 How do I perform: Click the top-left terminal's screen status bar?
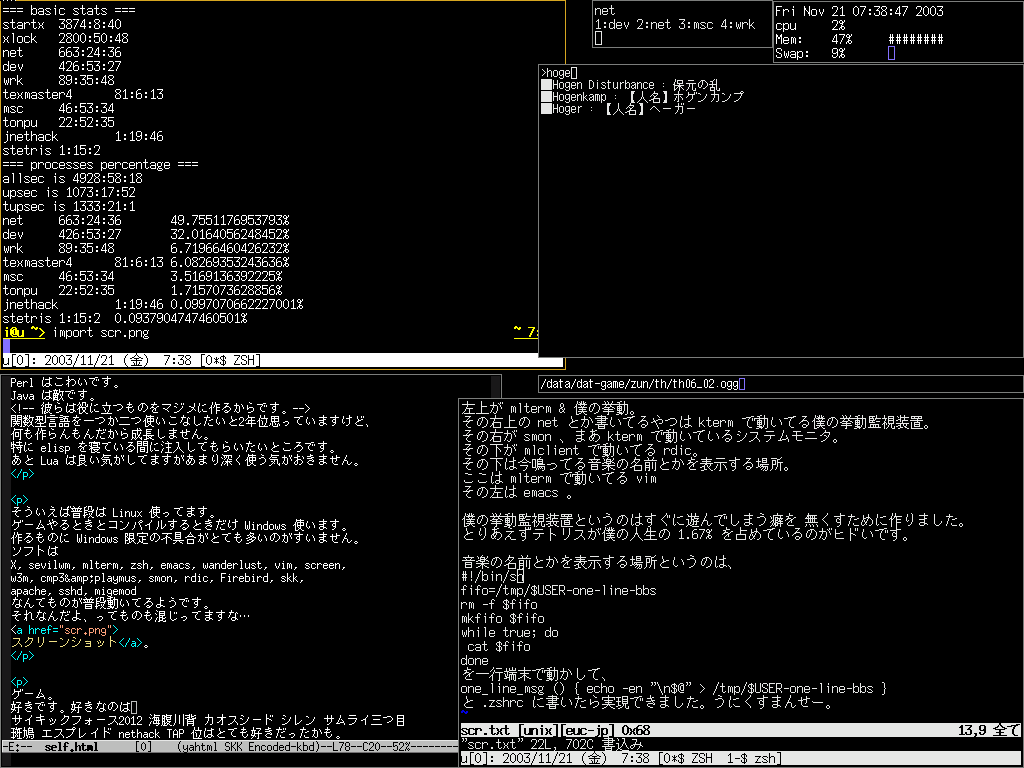pos(283,360)
